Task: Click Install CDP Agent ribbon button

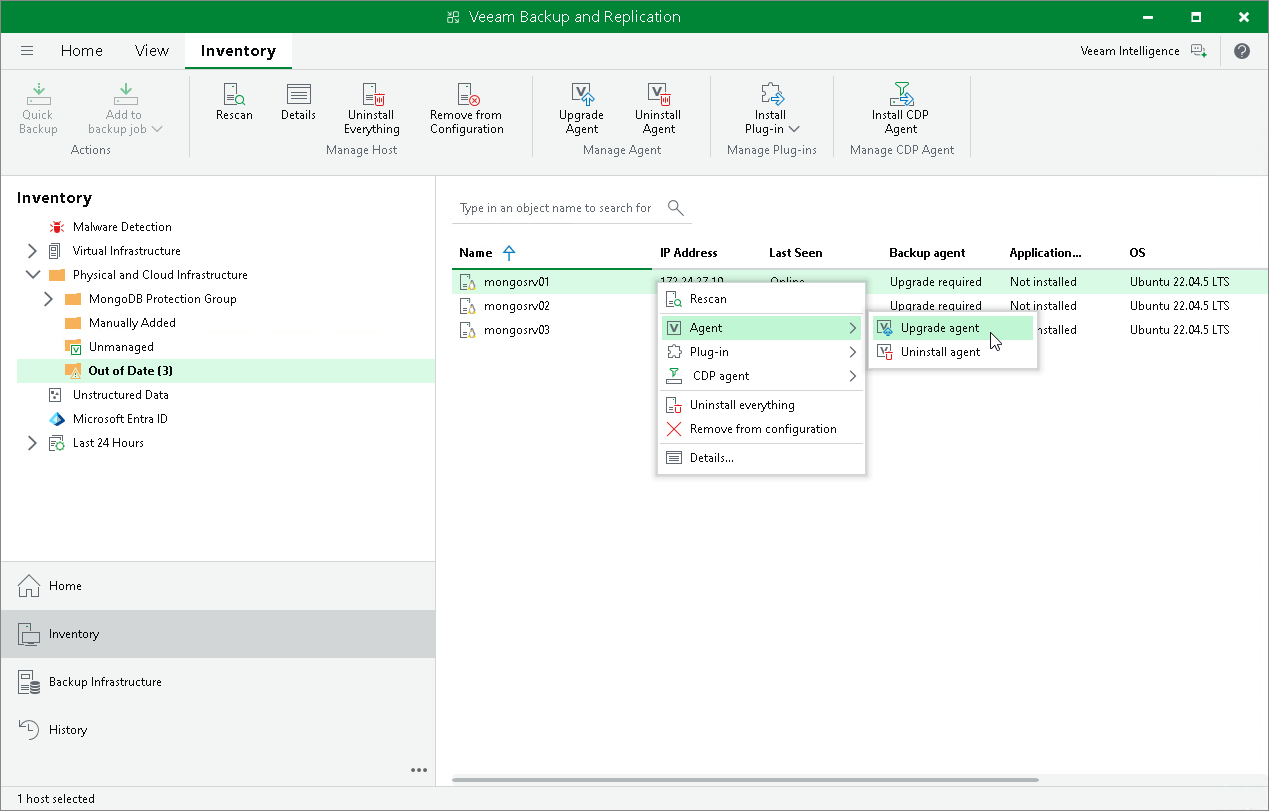Action: 900,109
